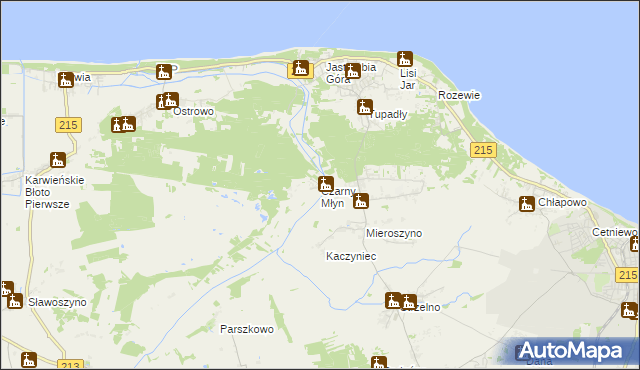Select the road 213 shield at bottom edge

(x=71, y=364)
